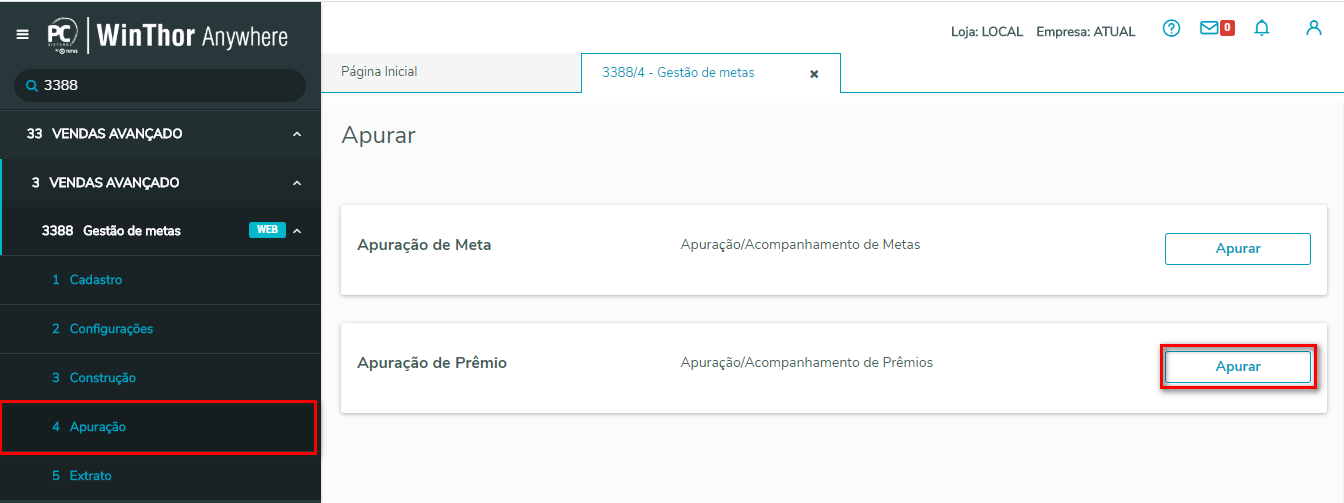
Task: Click the search magnifier icon
Action: [31, 86]
